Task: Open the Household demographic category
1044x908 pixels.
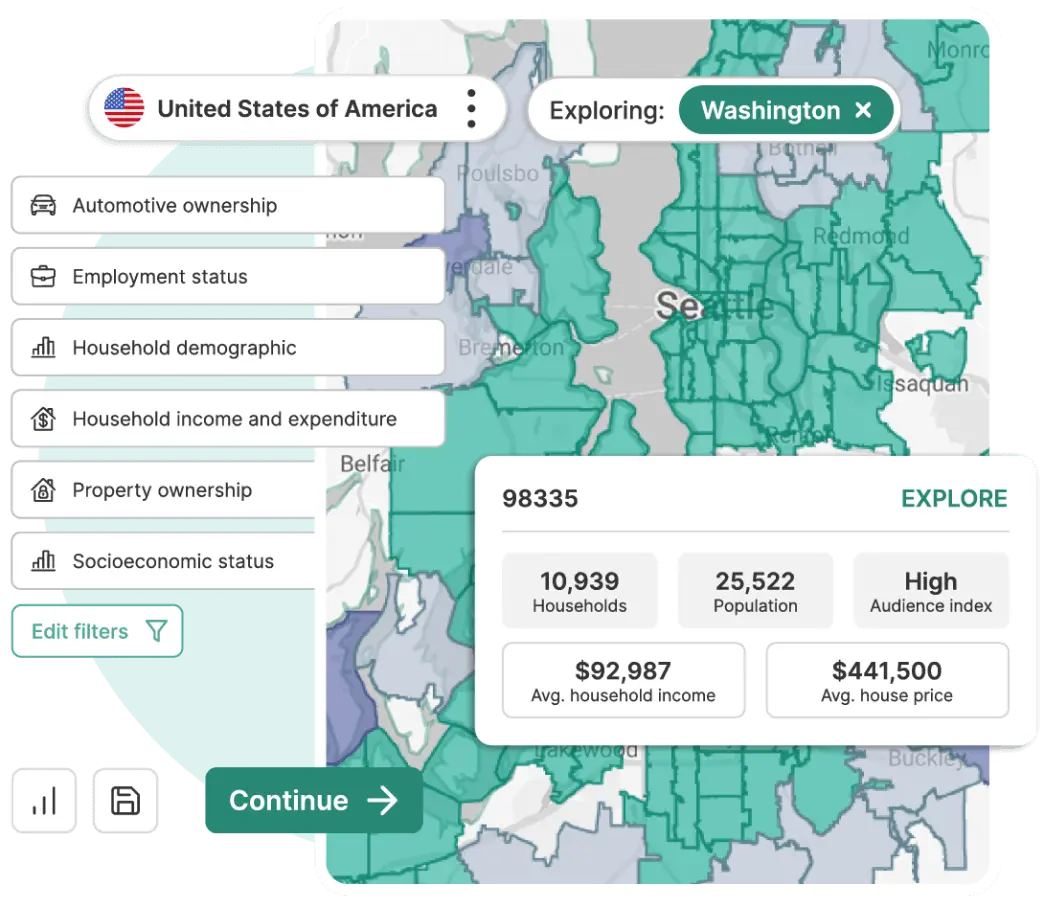Action: coord(228,347)
